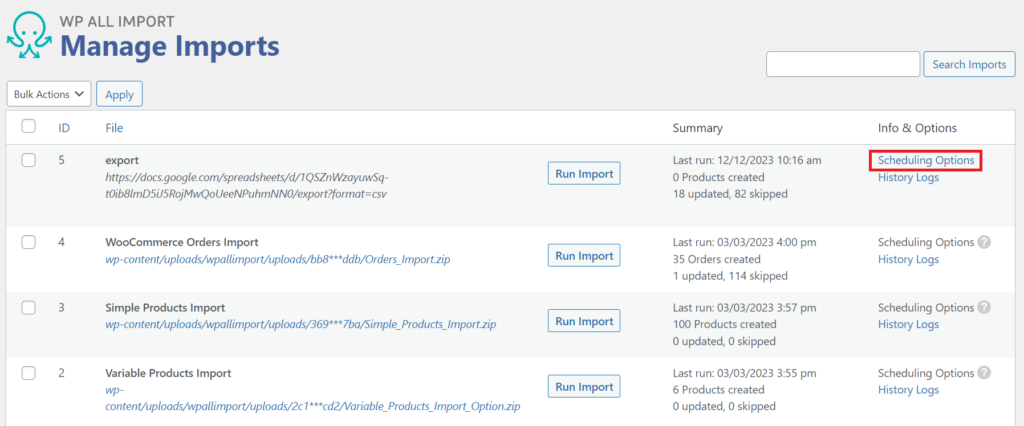Click '18 updated, 82 skipped' summary text
This screenshot has width=1024, height=426.
coord(730,193)
